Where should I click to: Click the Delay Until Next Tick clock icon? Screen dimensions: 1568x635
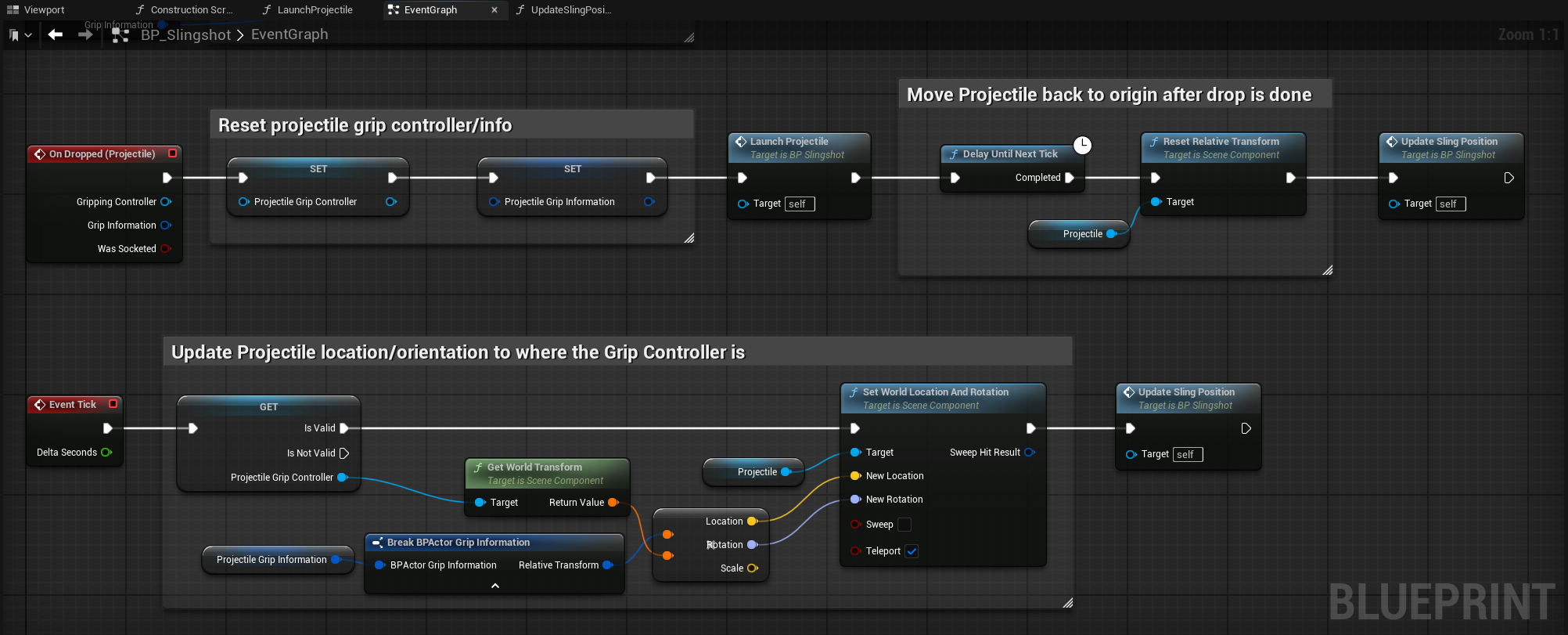pos(1082,145)
